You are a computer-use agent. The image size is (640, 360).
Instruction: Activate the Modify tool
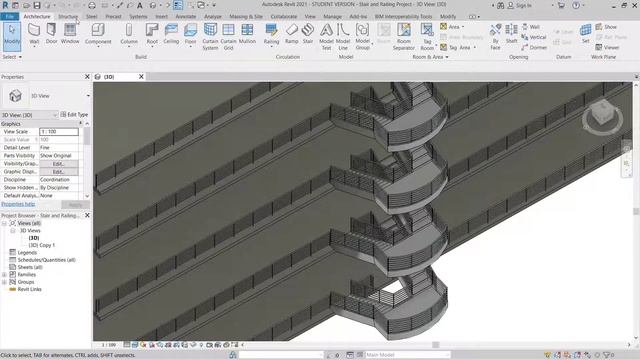point(12,36)
